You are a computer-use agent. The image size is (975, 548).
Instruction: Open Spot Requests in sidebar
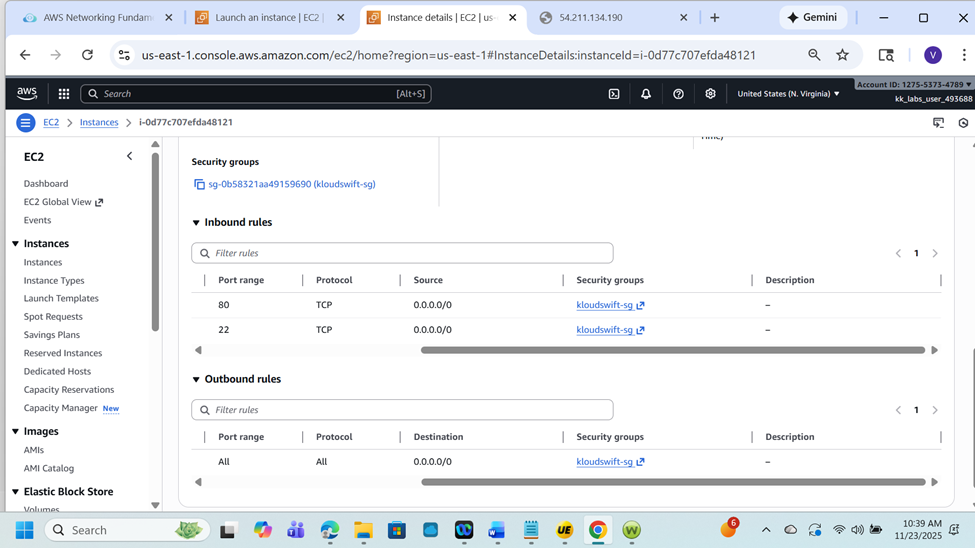coord(53,317)
